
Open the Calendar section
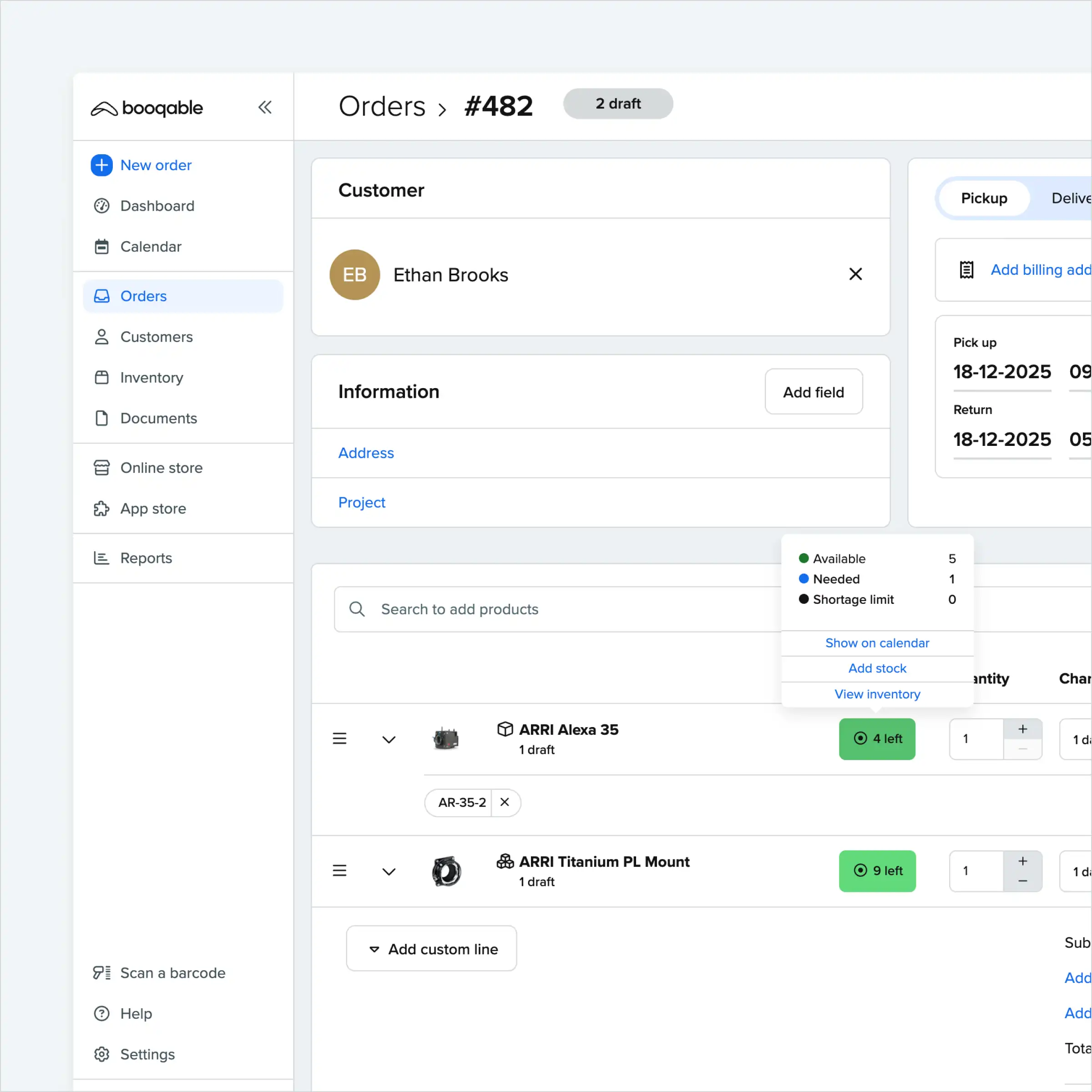coord(151,247)
